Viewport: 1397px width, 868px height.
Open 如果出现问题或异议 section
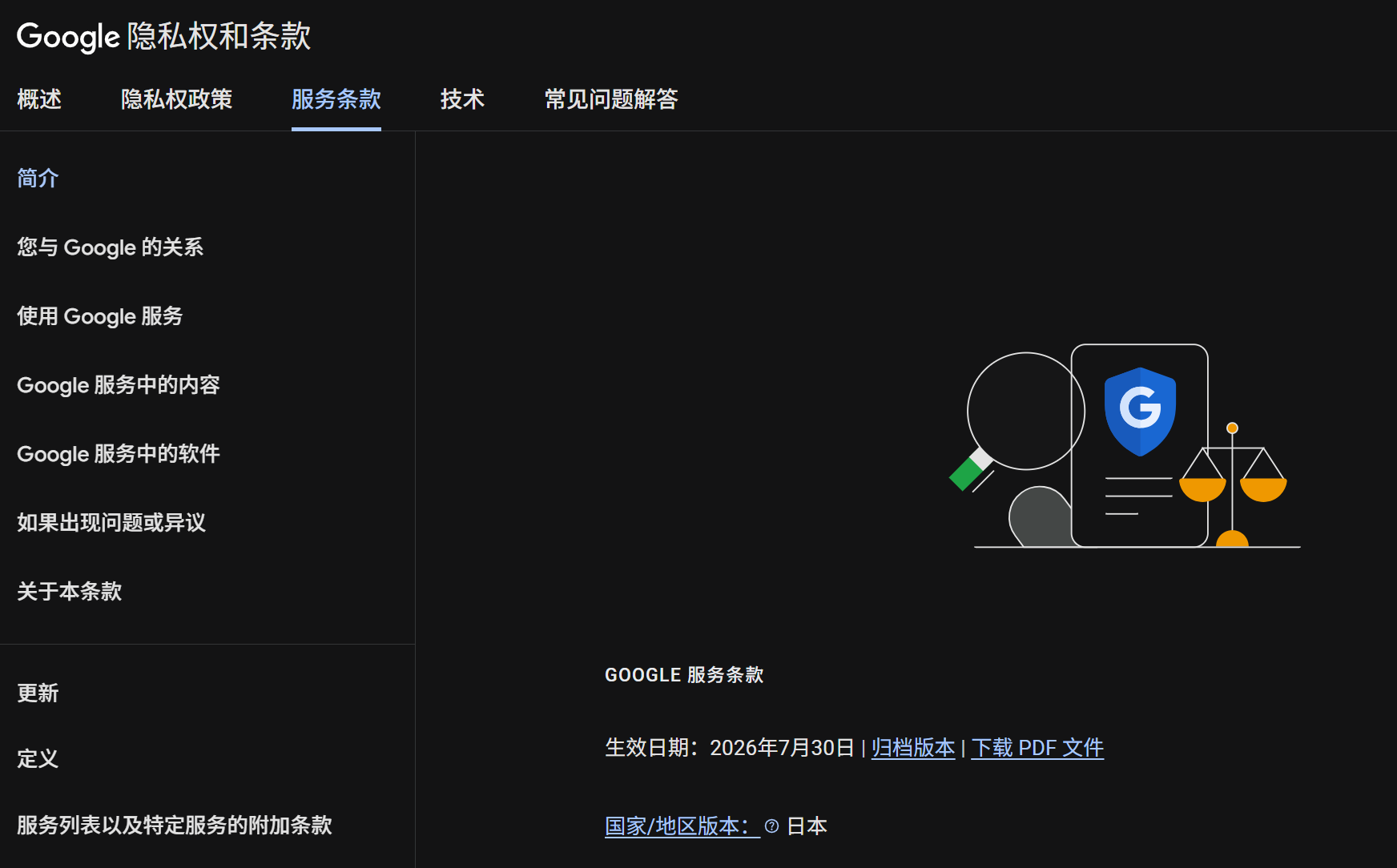click(x=111, y=522)
